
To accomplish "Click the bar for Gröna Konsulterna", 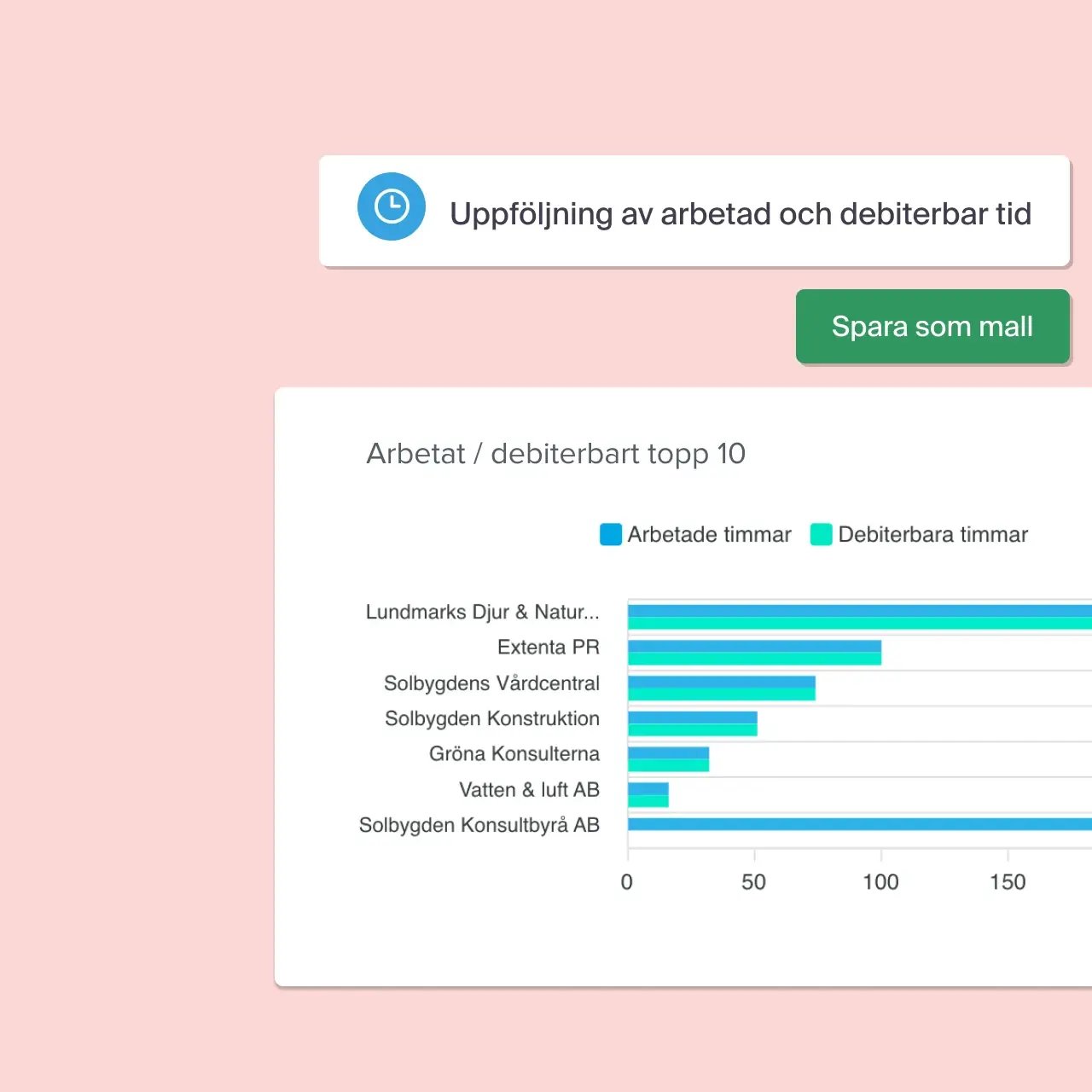I will pos(668,759).
